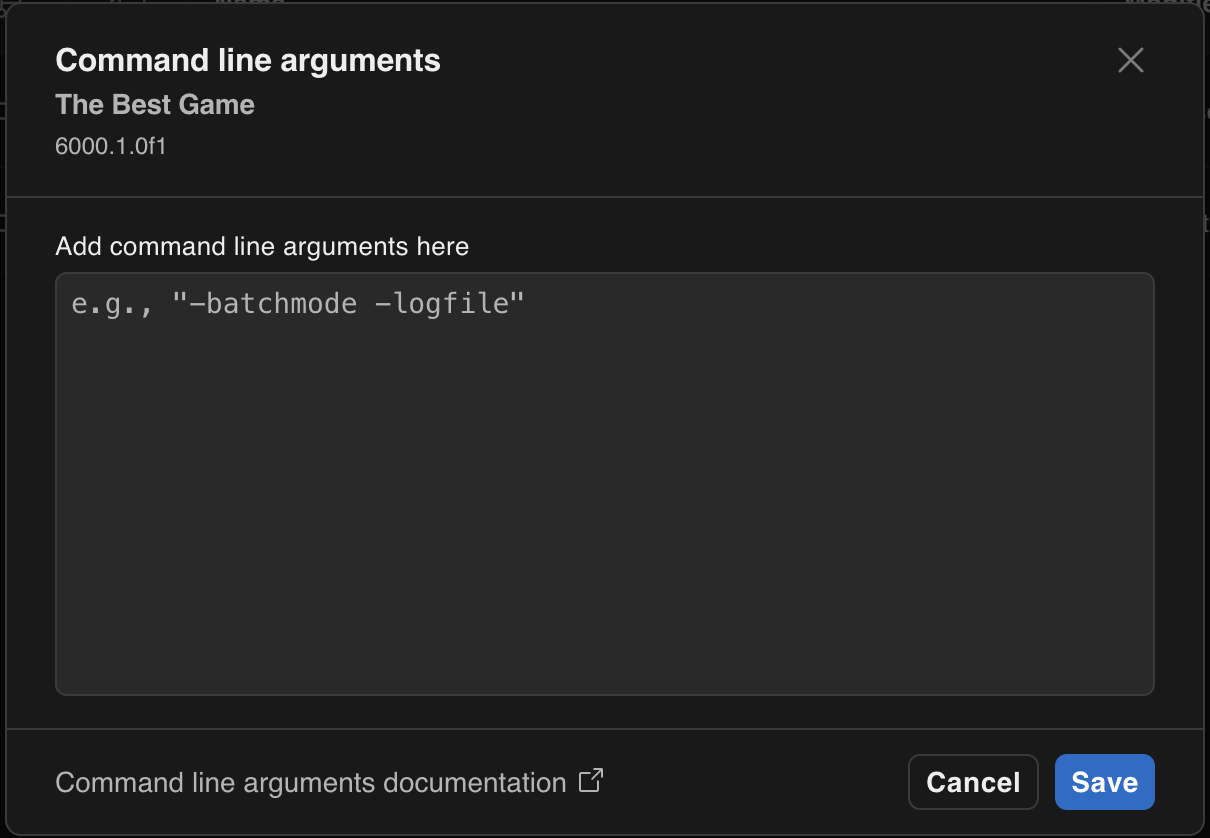Close the Command line arguments dialog
Image resolution: width=1210 pixels, height=838 pixels.
coord(1130,60)
